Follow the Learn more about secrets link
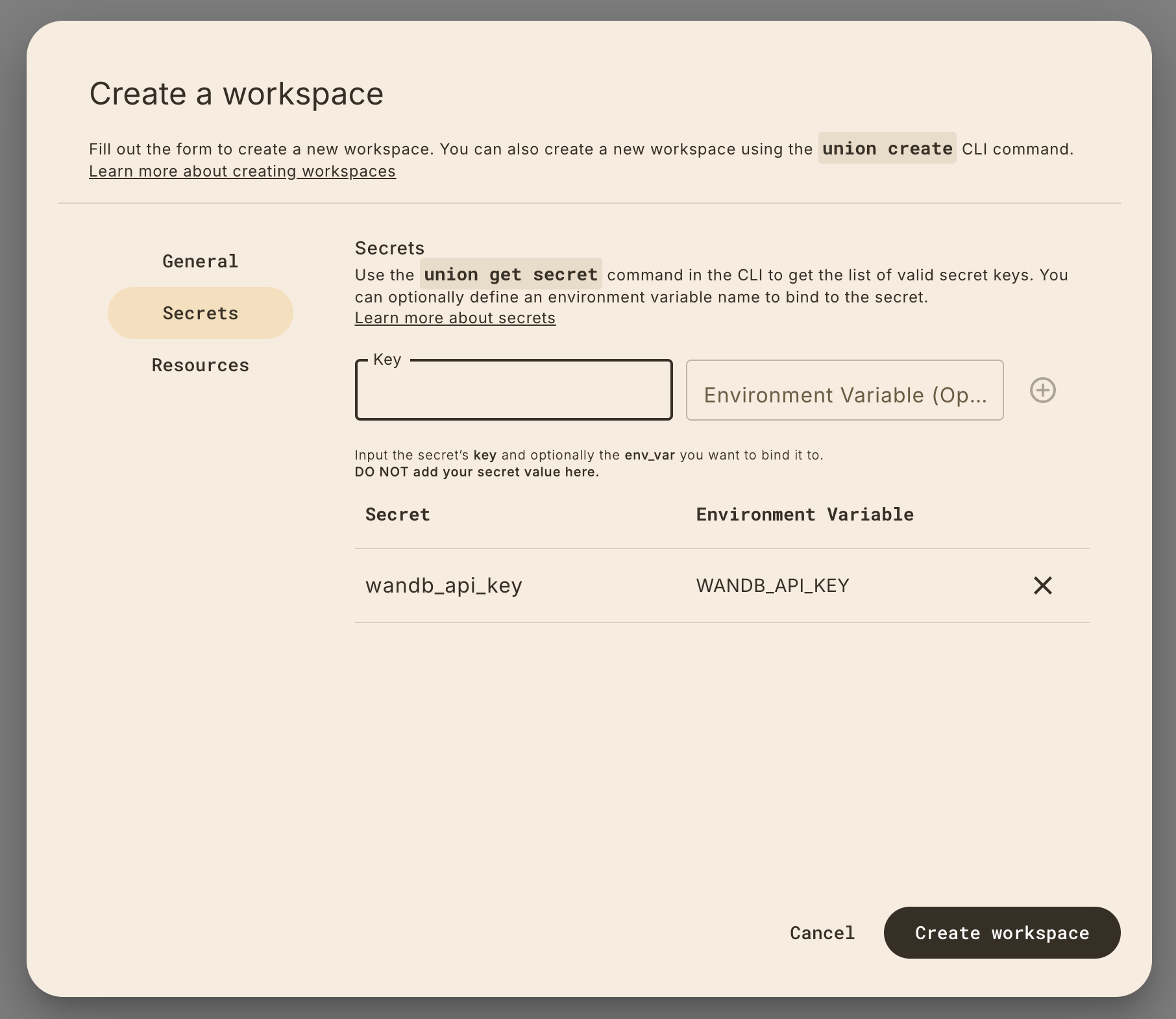 455,318
